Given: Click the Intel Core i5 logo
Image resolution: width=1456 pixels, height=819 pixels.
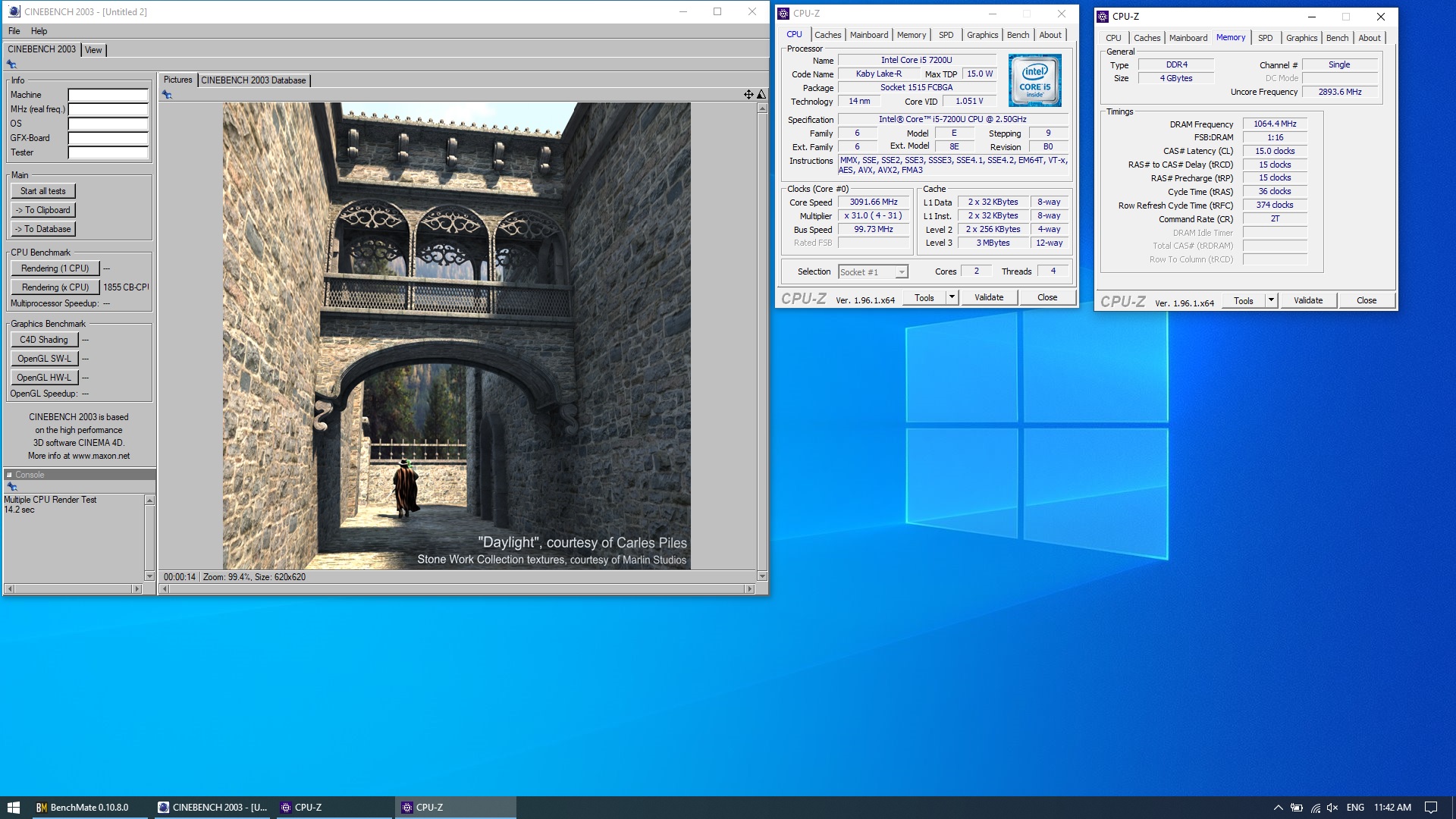Looking at the screenshot, I should click(x=1034, y=80).
